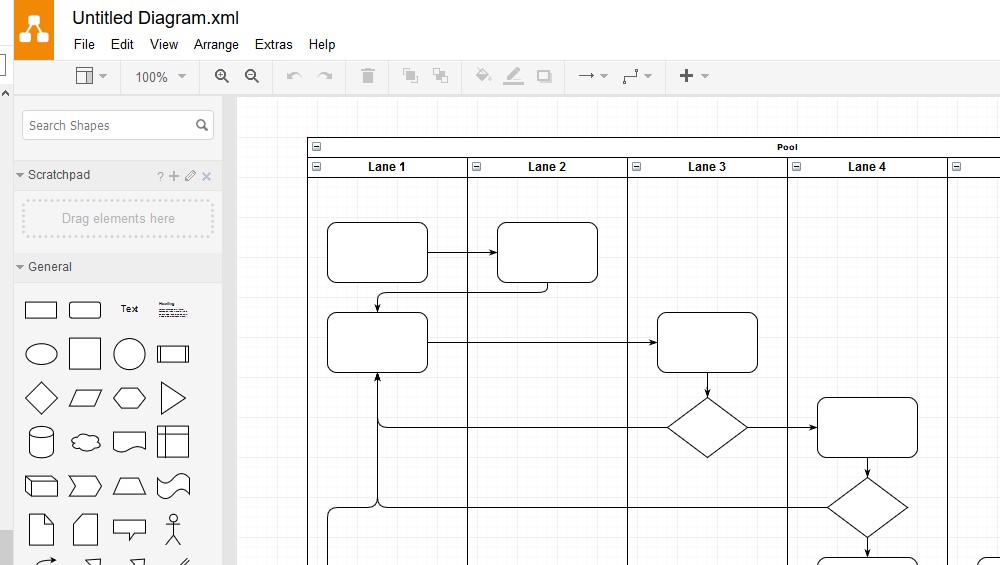Select the process shape with side bars
This screenshot has width=1000, height=565.
coord(173,354)
